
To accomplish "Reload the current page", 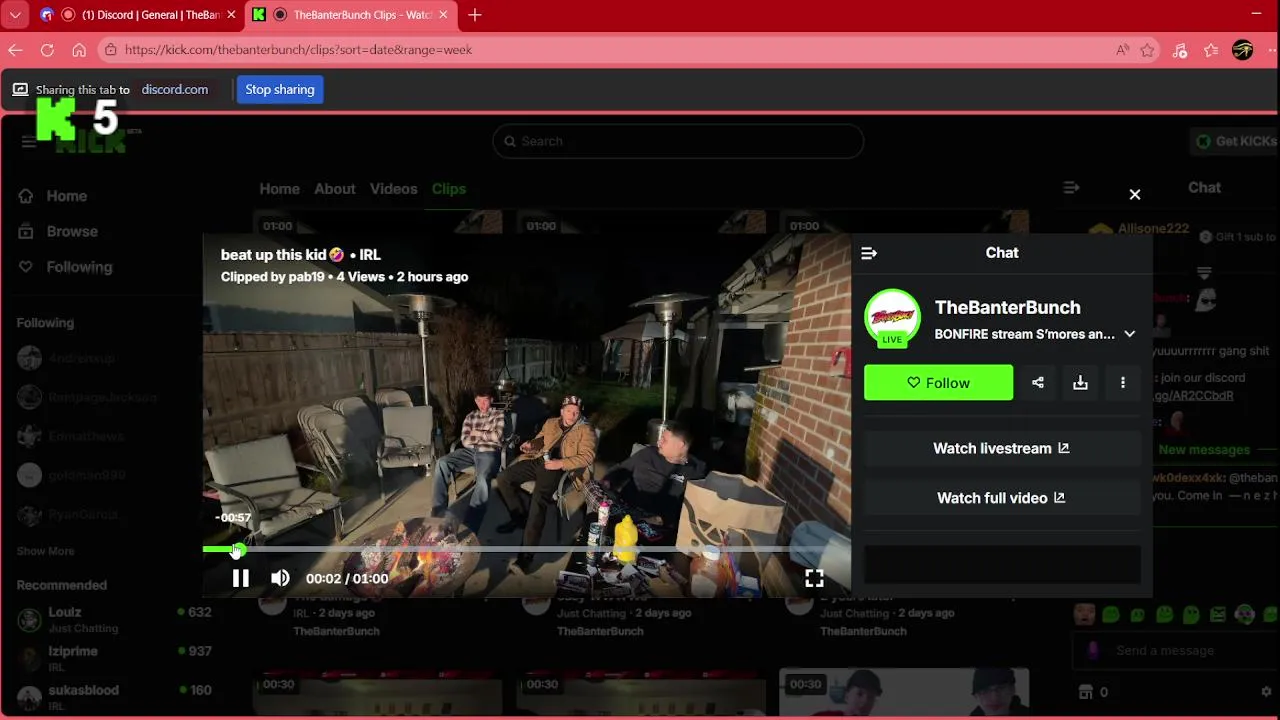I will coord(47,50).
